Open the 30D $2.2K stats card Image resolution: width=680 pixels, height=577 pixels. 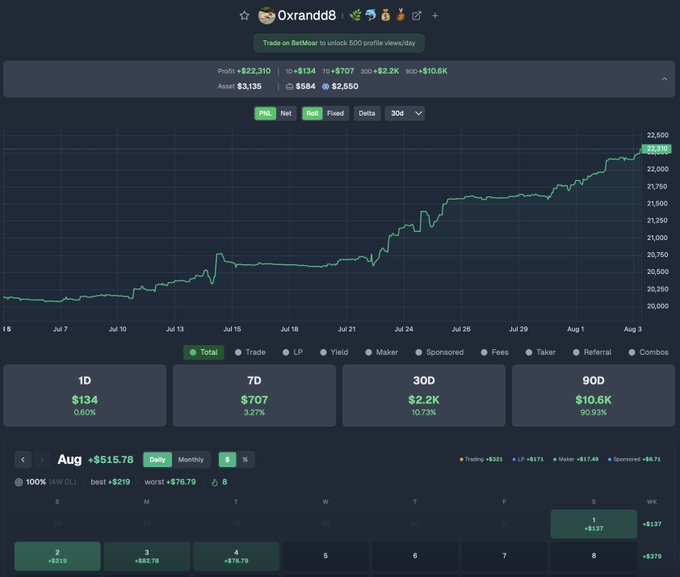tap(424, 395)
